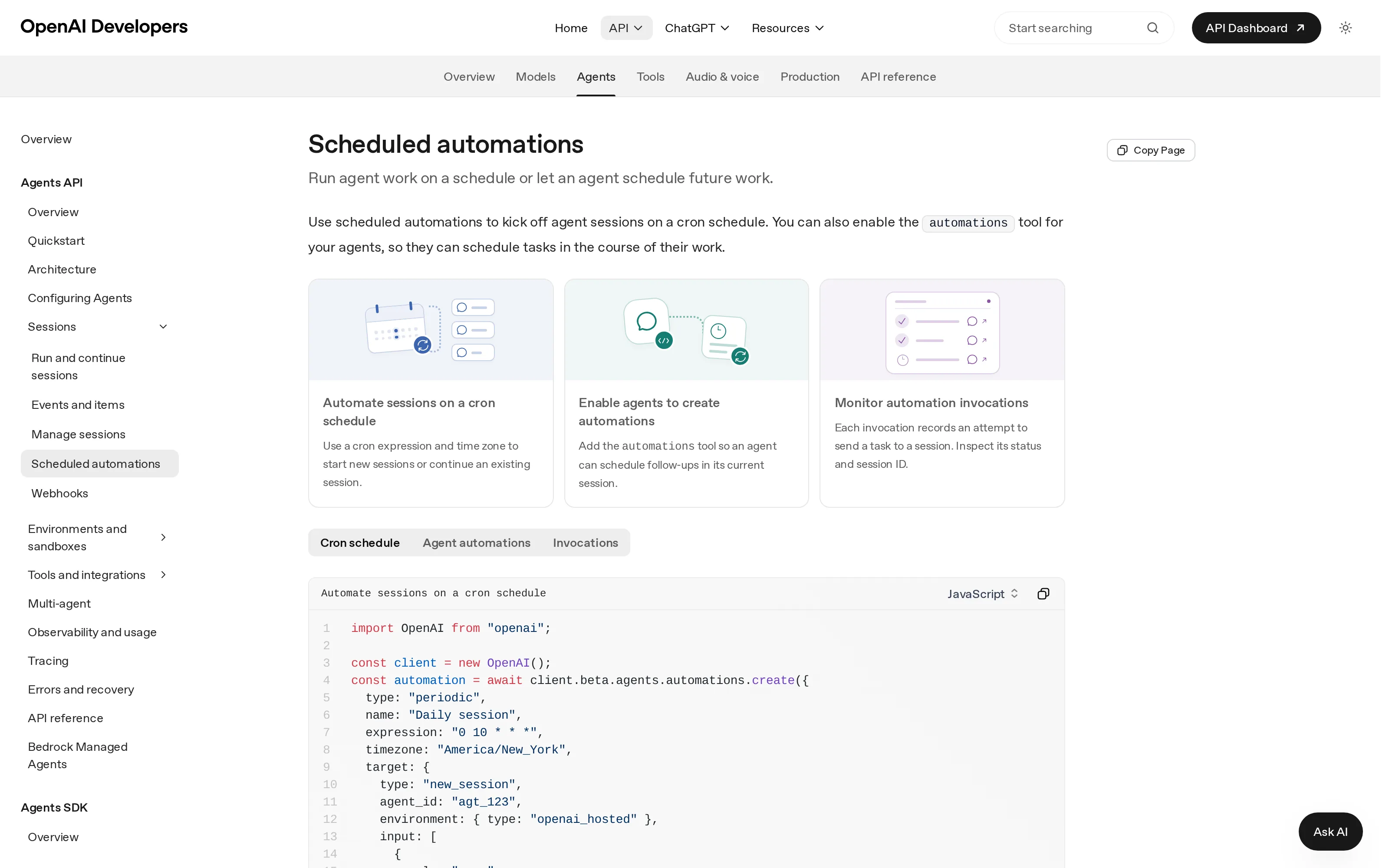
Task: Open Quickstart in the sidebar
Action: click(56, 240)
